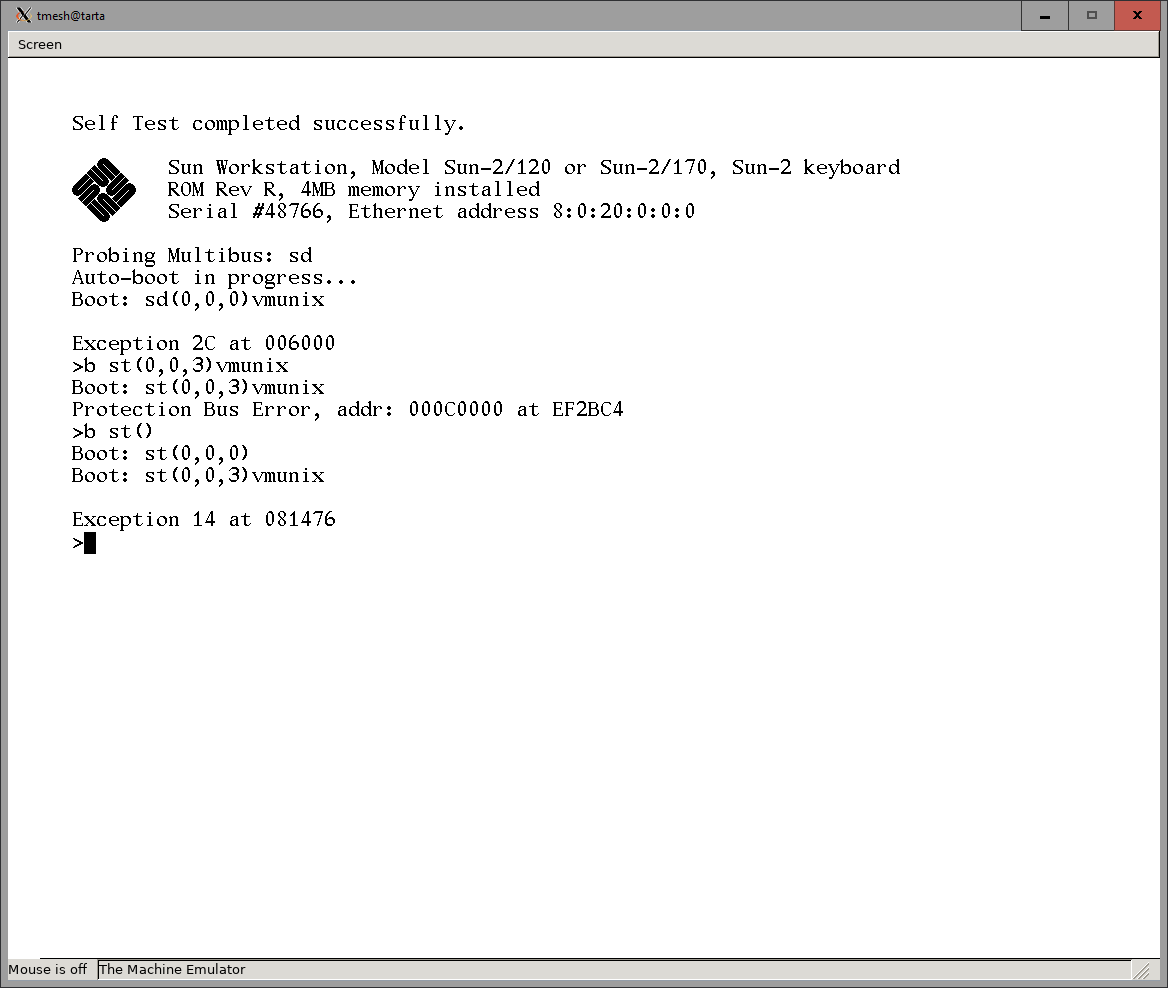Click the 'Probing Multibus: sd' line
Screen dimensions: 1168x988
pyautogui.click(x=192, y=256)
